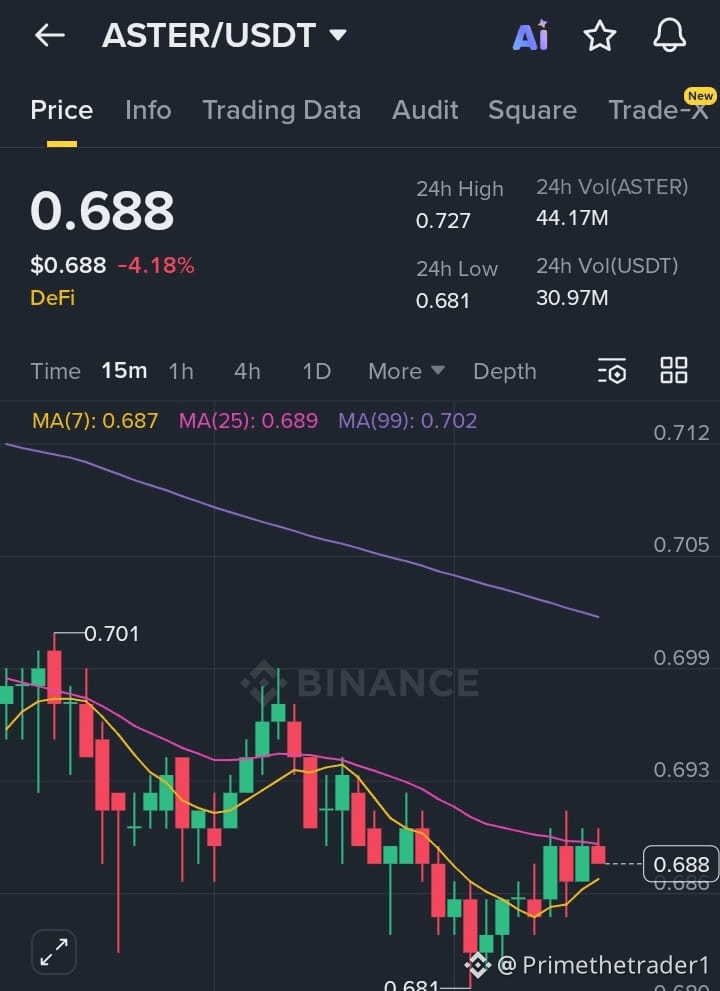The image size is (720, 991).
Task: Tap the large 0.688 last price
Action: point(102,210)
